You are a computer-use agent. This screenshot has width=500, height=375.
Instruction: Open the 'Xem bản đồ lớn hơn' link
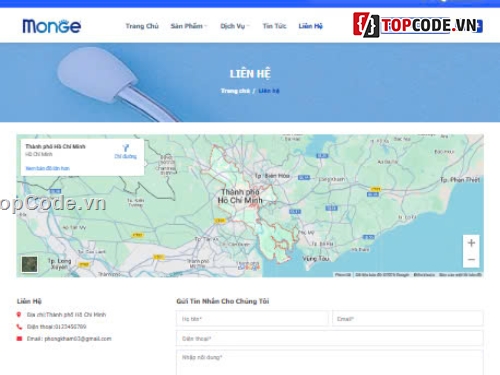[x=48, y=168]
